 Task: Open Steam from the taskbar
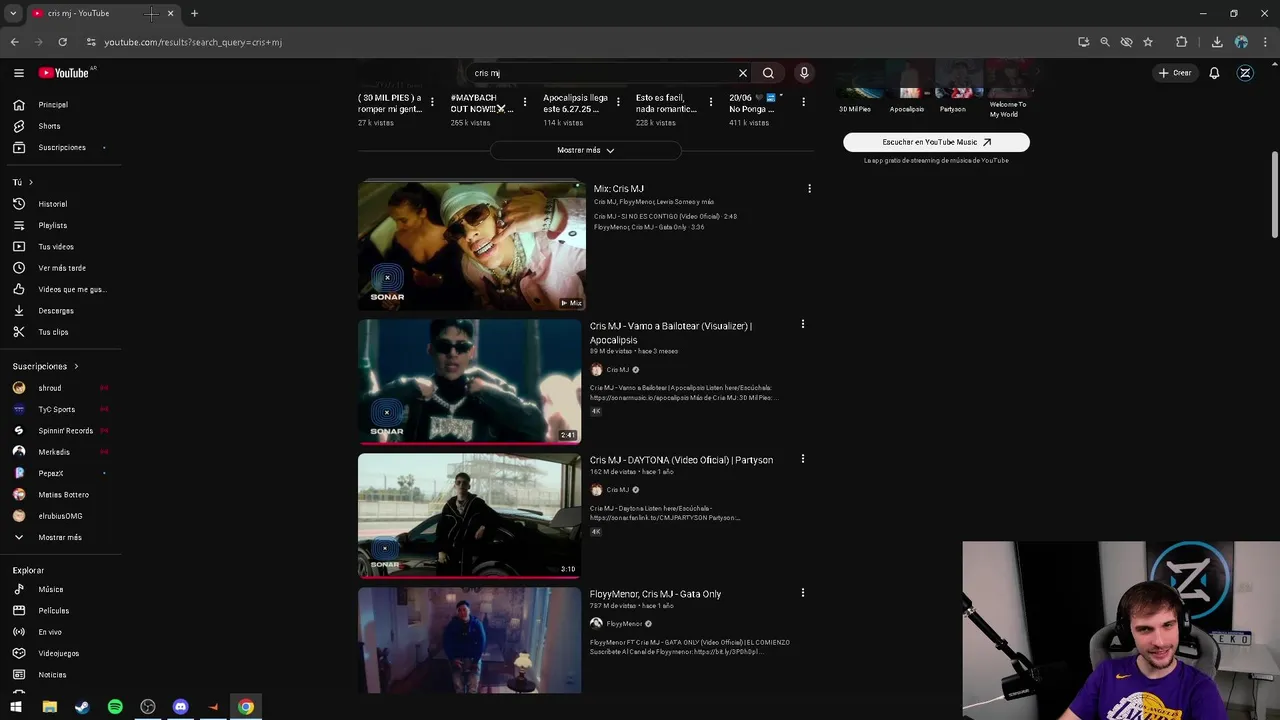(82, 707)
